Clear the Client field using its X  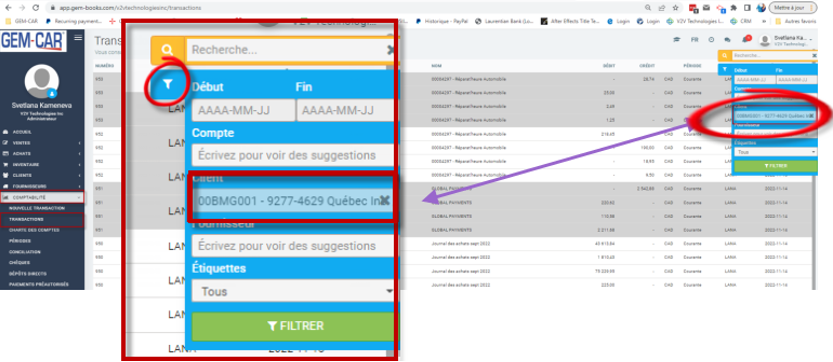pos(385,200)
